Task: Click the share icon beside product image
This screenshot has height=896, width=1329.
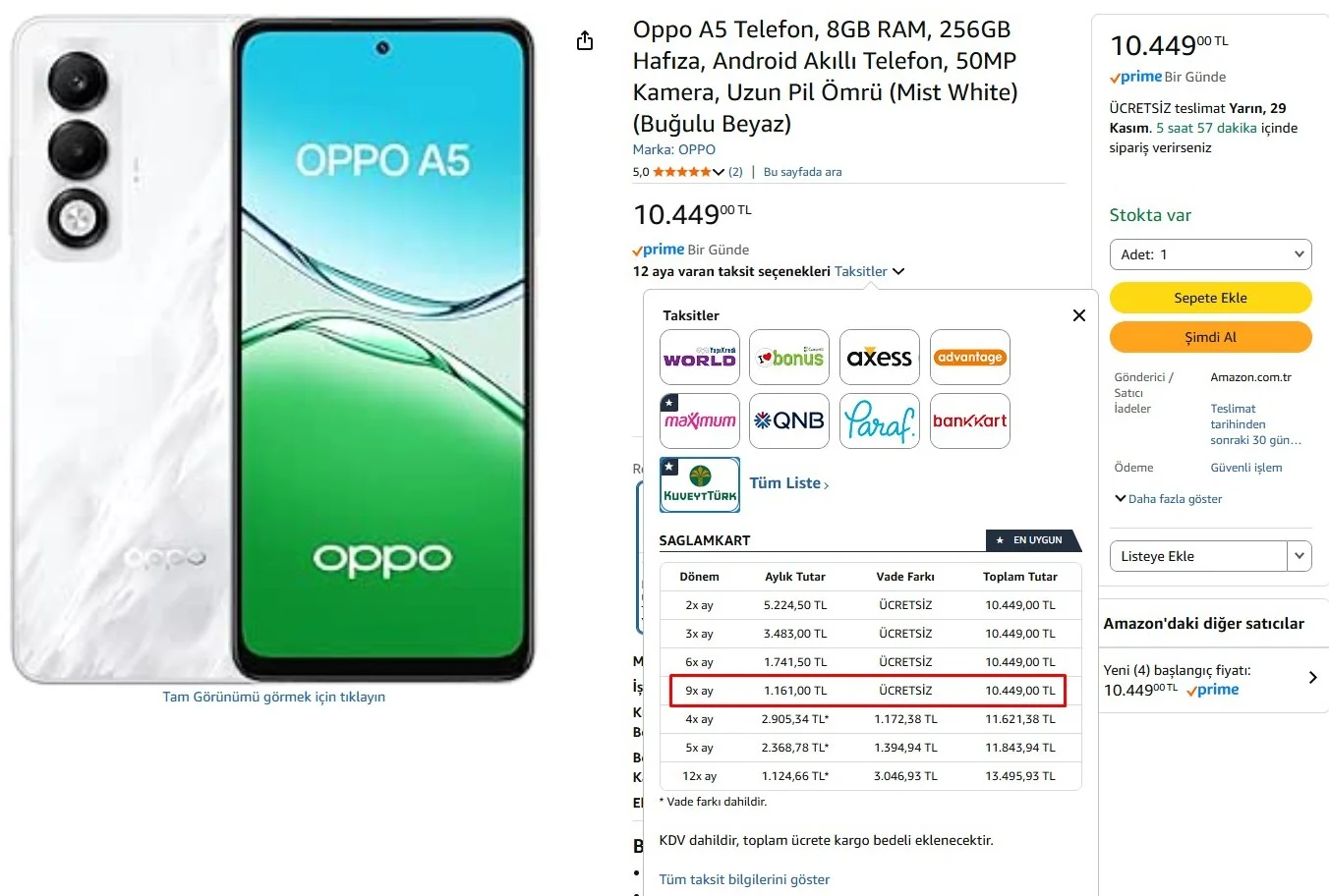Action: 585,40
